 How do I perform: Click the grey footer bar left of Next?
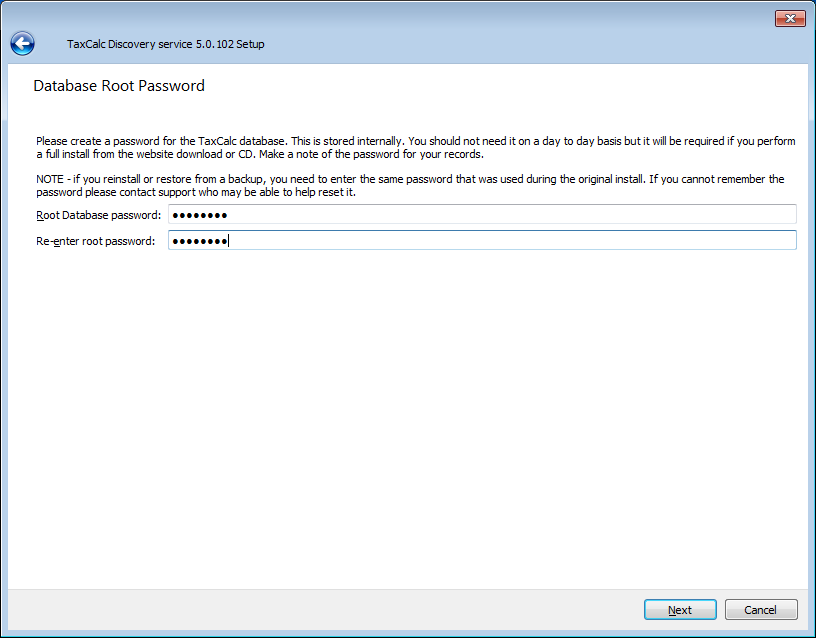tap(300, 610)
